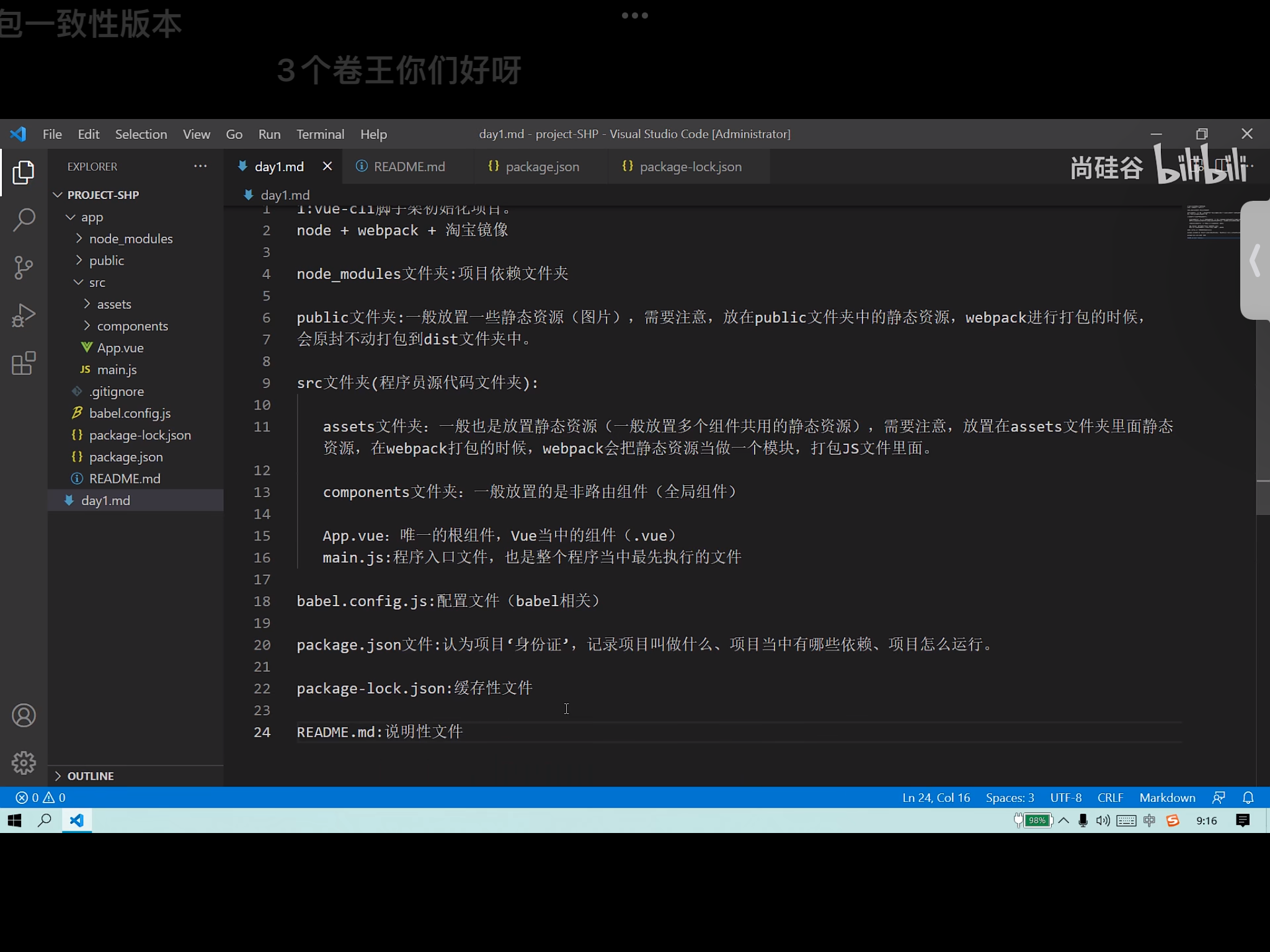
Task: Switch to the package.json tab
Action: 541,167
